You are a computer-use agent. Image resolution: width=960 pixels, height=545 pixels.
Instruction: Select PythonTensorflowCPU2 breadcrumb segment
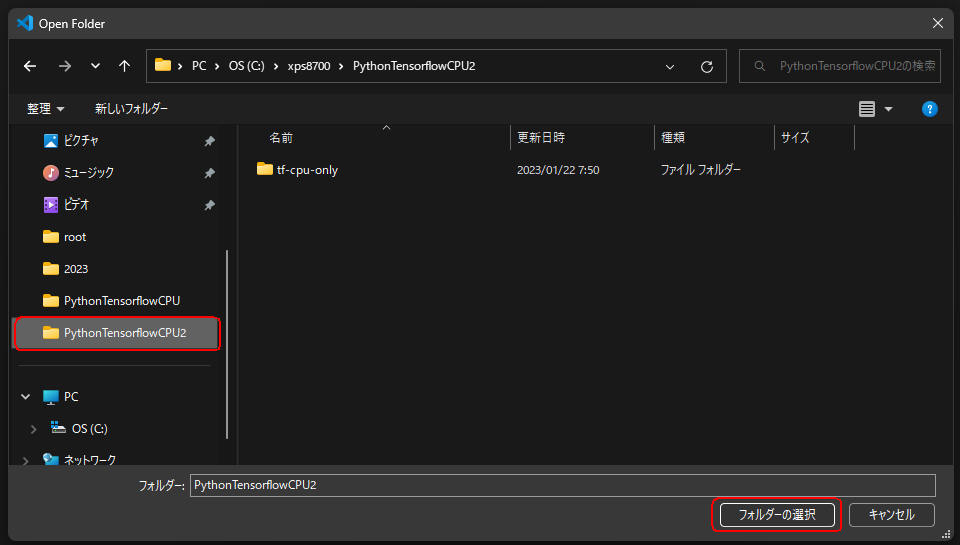click(414, 66)
